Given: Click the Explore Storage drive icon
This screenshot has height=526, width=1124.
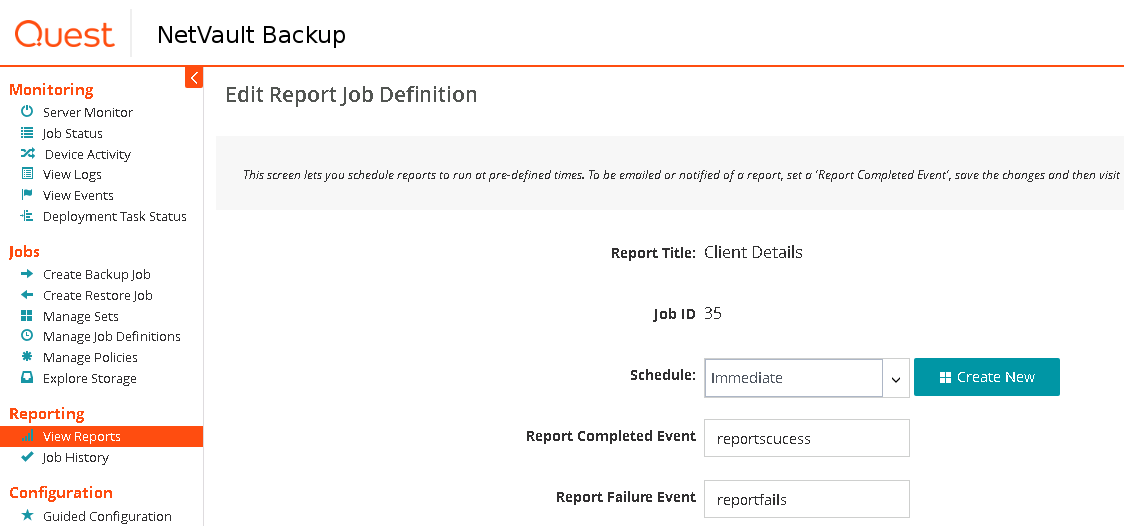Looking at the screenshot, I should tap(27, 378).
